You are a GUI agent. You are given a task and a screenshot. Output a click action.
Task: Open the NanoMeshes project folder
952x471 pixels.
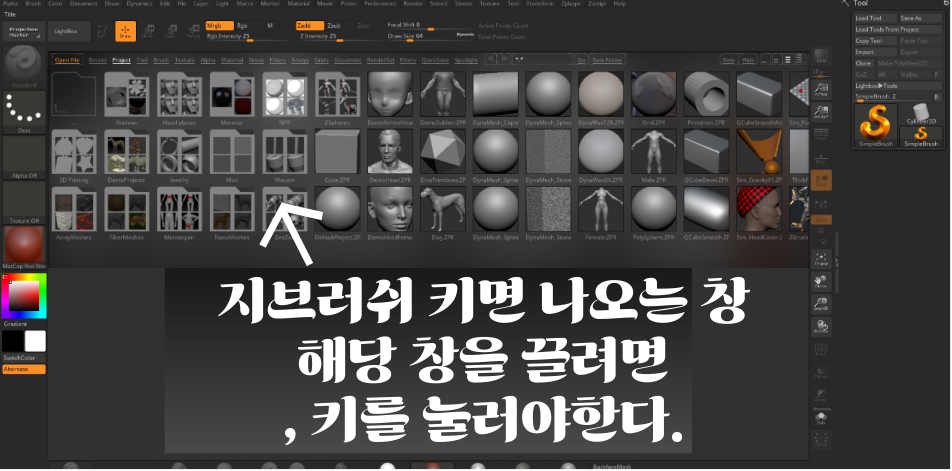point(232,213)
